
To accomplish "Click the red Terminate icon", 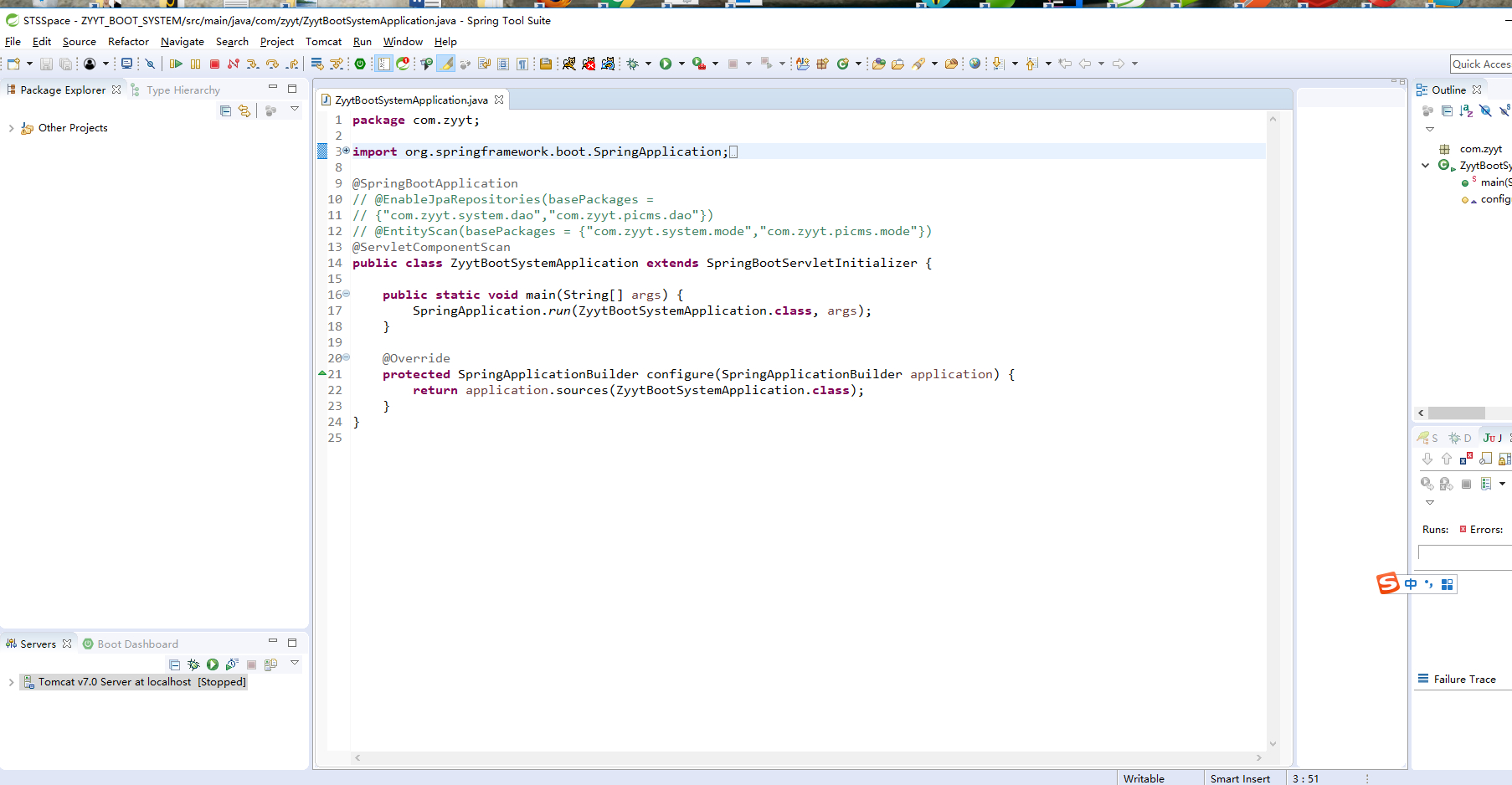I will click(x=214, y=64).
